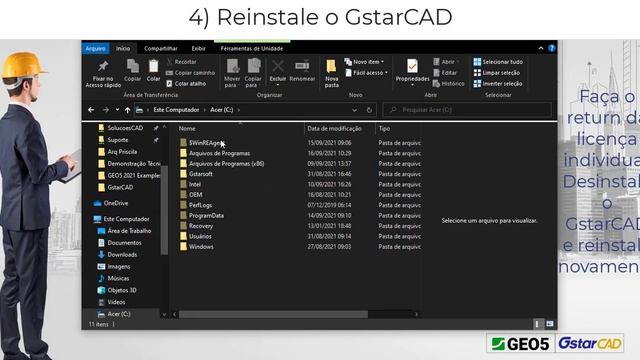Click Editar in the ribbon
640x360 pixels.
coord(444,73)
